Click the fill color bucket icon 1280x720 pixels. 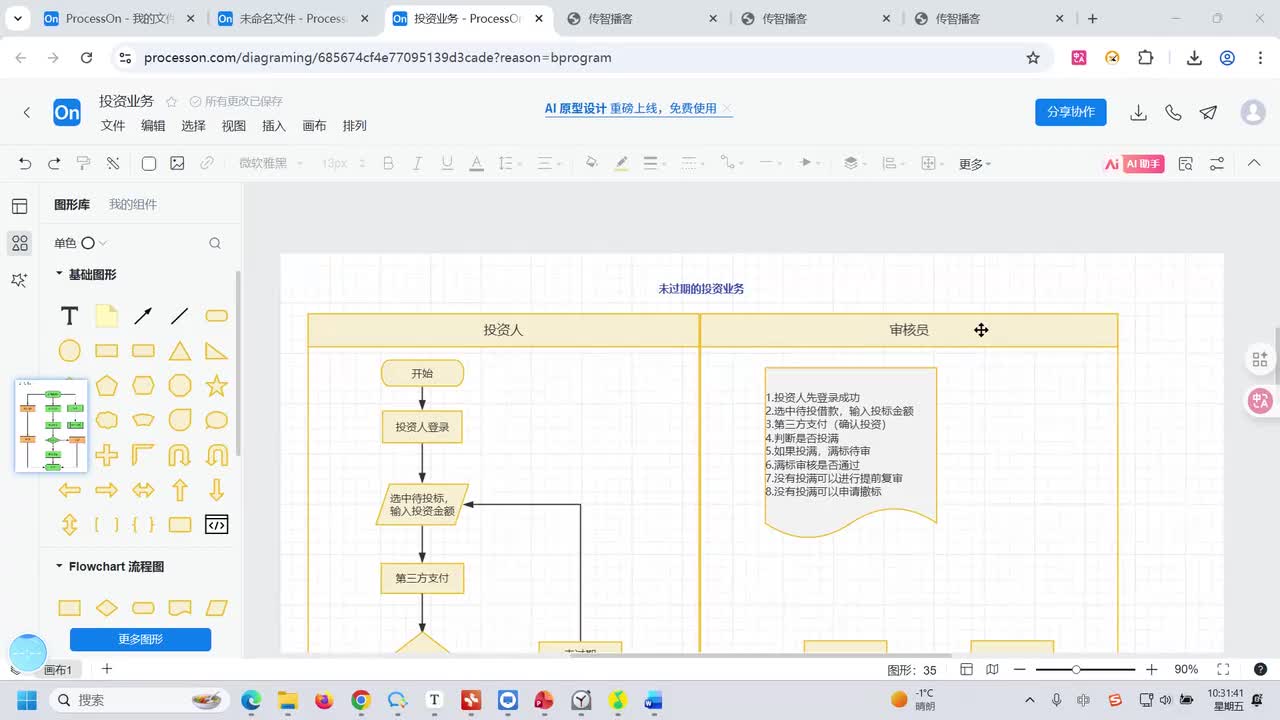coord(591,163)
